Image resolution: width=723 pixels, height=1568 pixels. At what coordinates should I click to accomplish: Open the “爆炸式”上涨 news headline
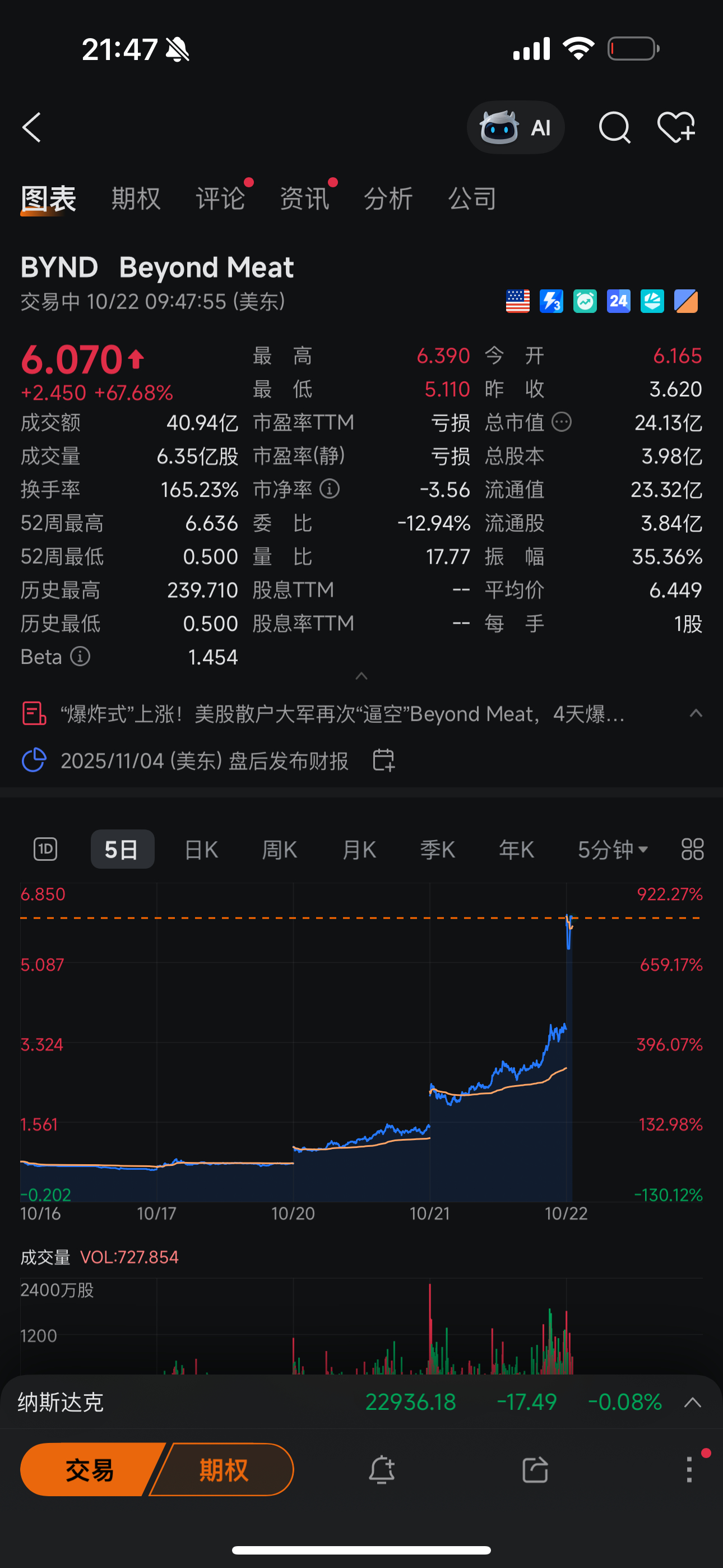342,713
